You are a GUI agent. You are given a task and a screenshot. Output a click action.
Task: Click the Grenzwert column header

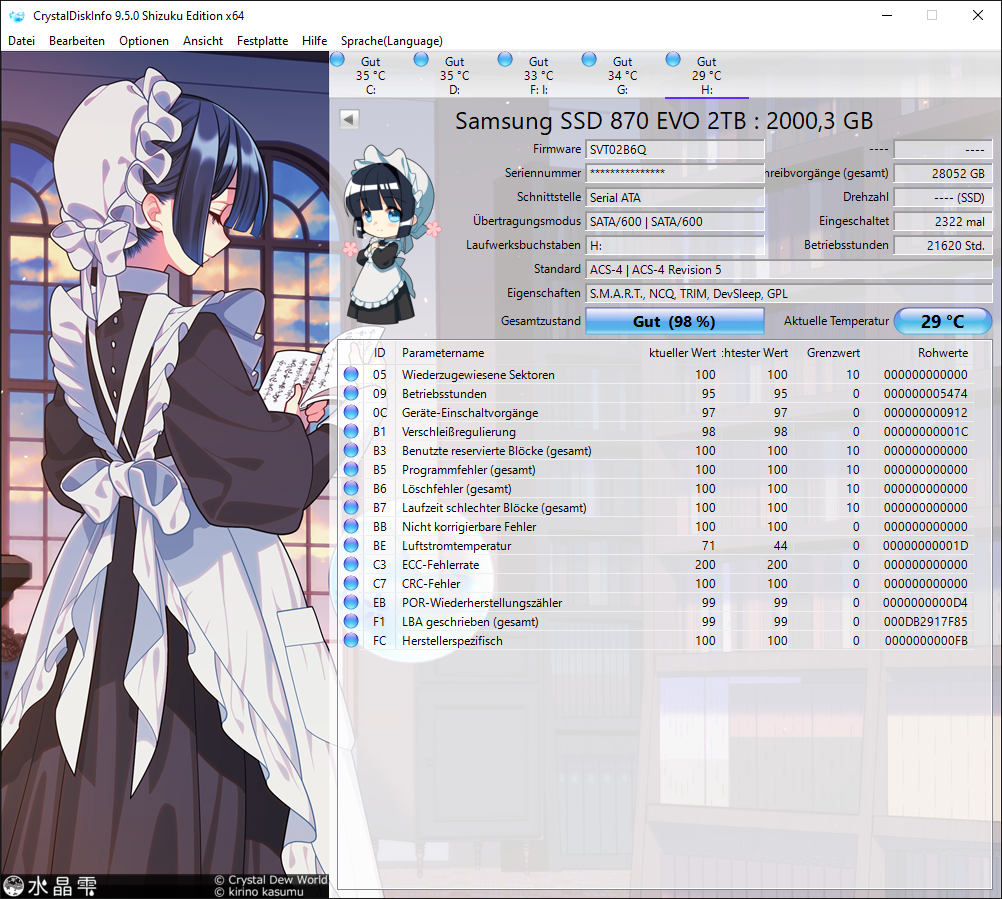tap(833, 353)
